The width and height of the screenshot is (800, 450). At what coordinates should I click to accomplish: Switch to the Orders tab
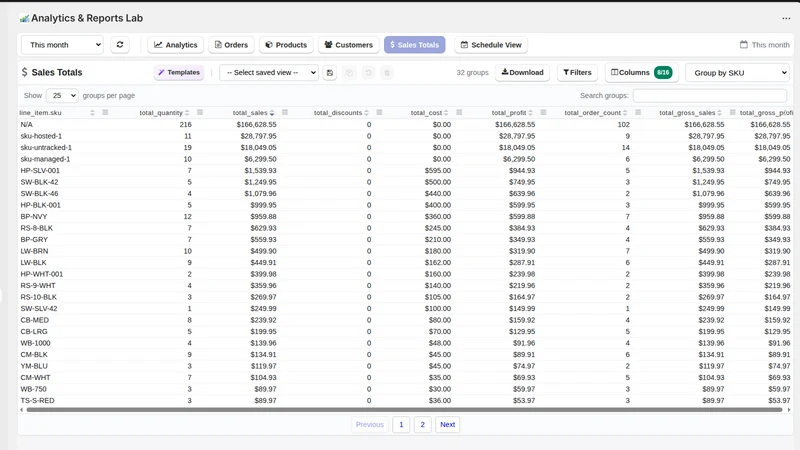(x=231, y=45)
